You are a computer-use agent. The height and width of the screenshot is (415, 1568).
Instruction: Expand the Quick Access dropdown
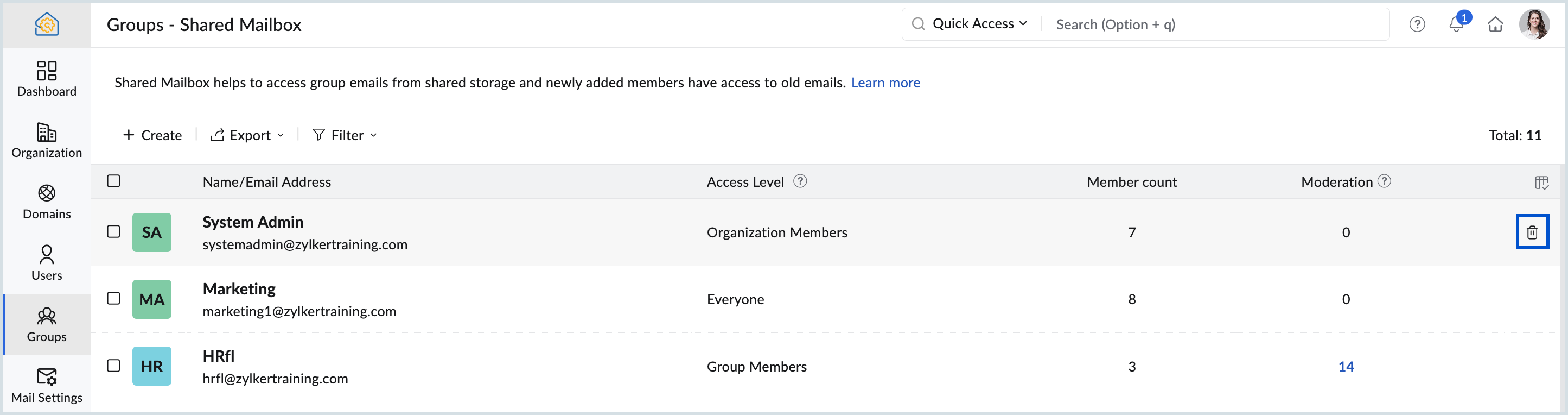pyautogui.click(x=979, y=24)
